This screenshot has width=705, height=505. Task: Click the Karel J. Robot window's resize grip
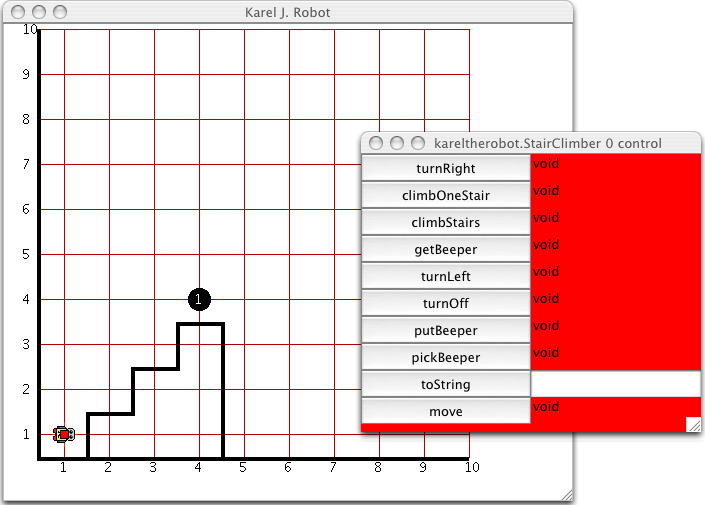point(566,495)
